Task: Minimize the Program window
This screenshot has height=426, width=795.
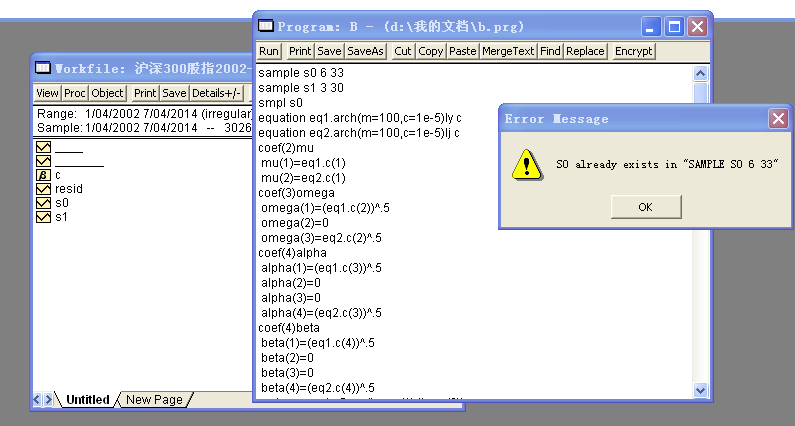Action: coord(651,26)
